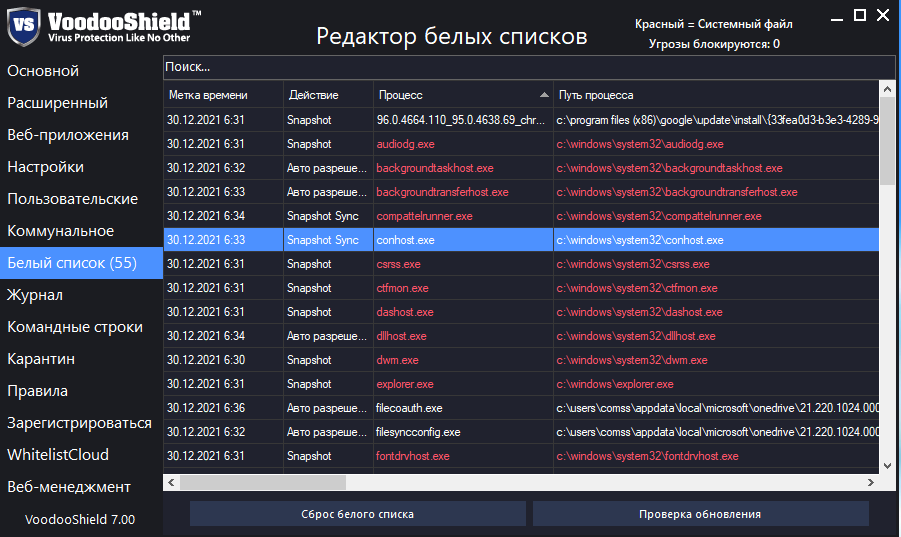Click path c:\windows\system32\dwm.exe cell
The image size is (901, 537).
click(x=716, y=360)
